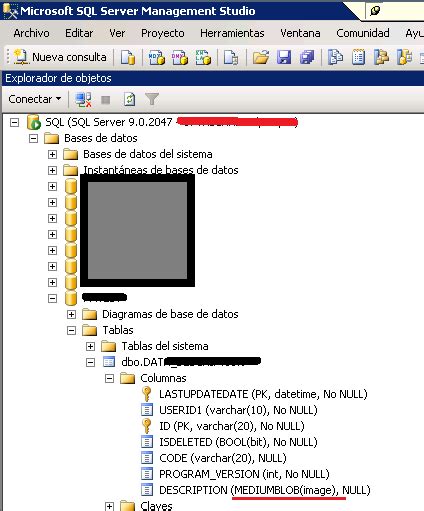Select the CODE varchar(20) column

click(223, 458)
